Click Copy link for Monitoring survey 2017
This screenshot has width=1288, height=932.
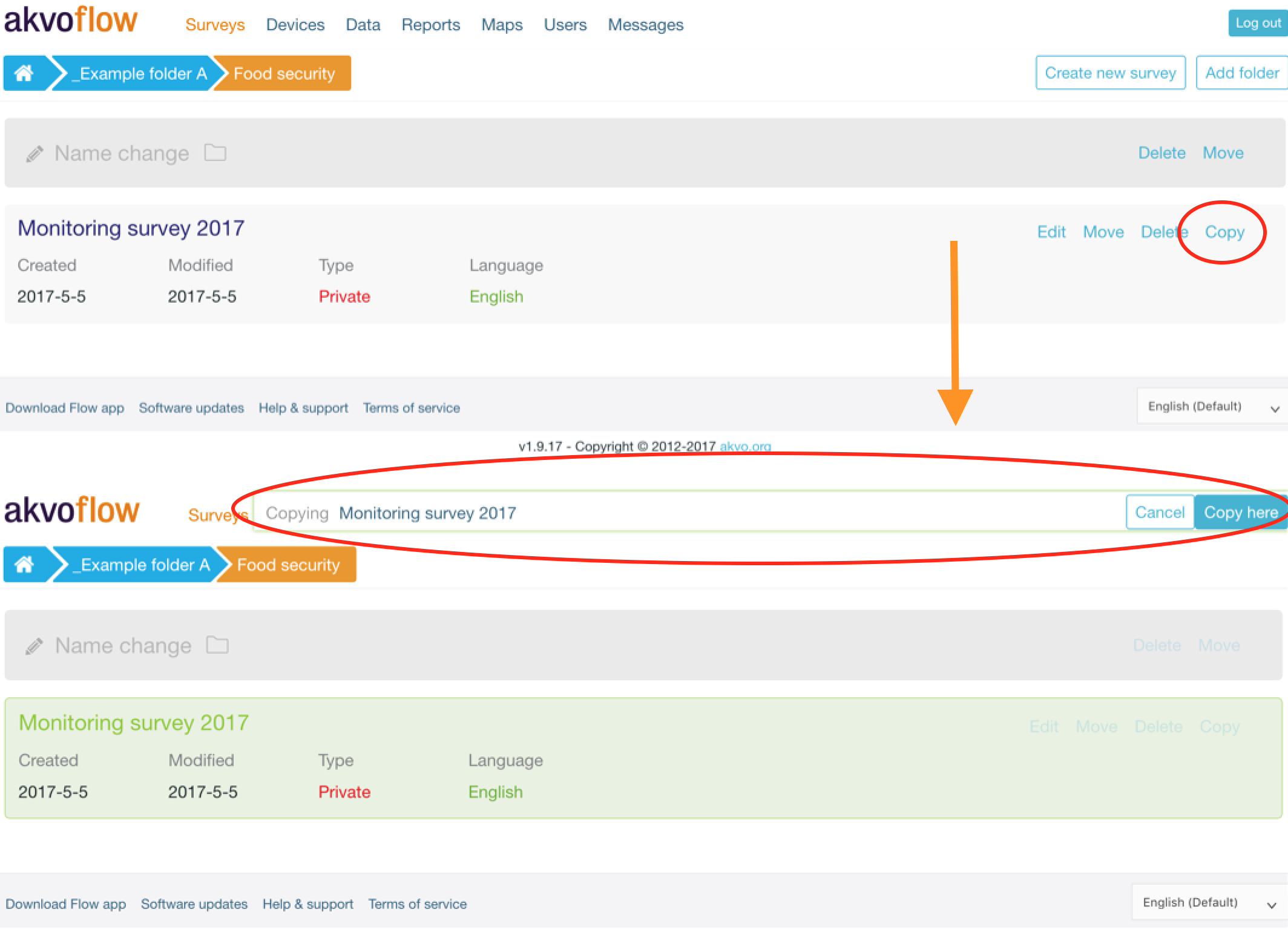(x=1224, y=232)
